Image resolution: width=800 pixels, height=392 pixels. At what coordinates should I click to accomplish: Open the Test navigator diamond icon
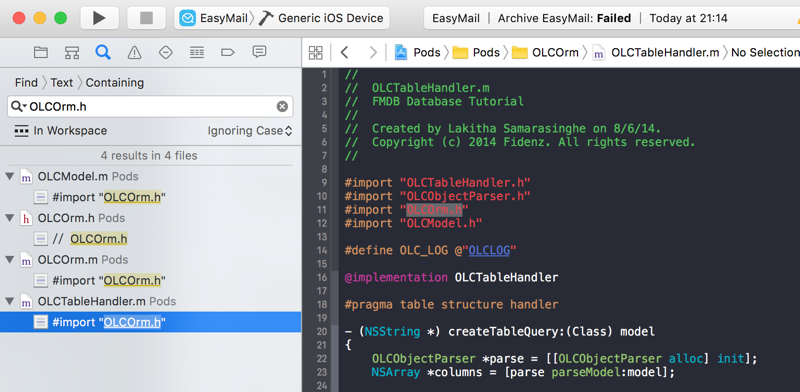click(166, 52)
